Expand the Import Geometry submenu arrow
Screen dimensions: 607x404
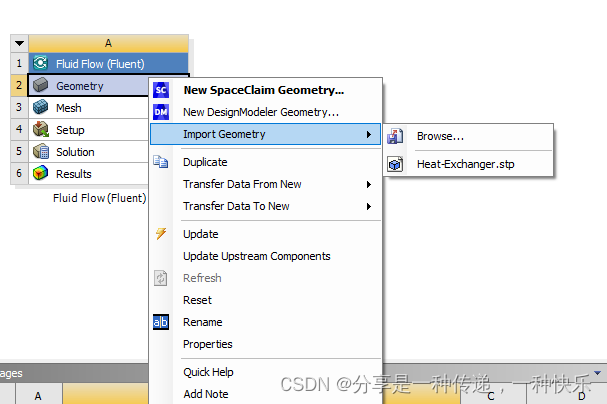pos(369,134)
